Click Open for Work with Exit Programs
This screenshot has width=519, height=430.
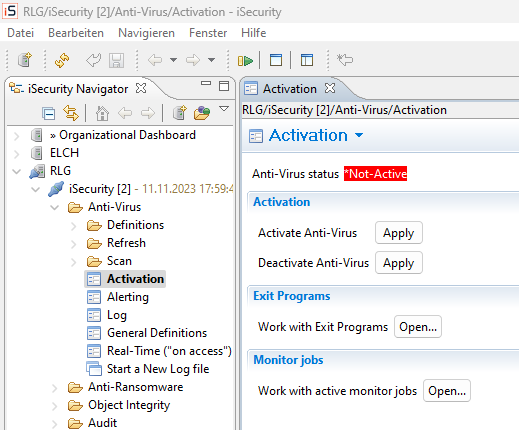[418, 327]
